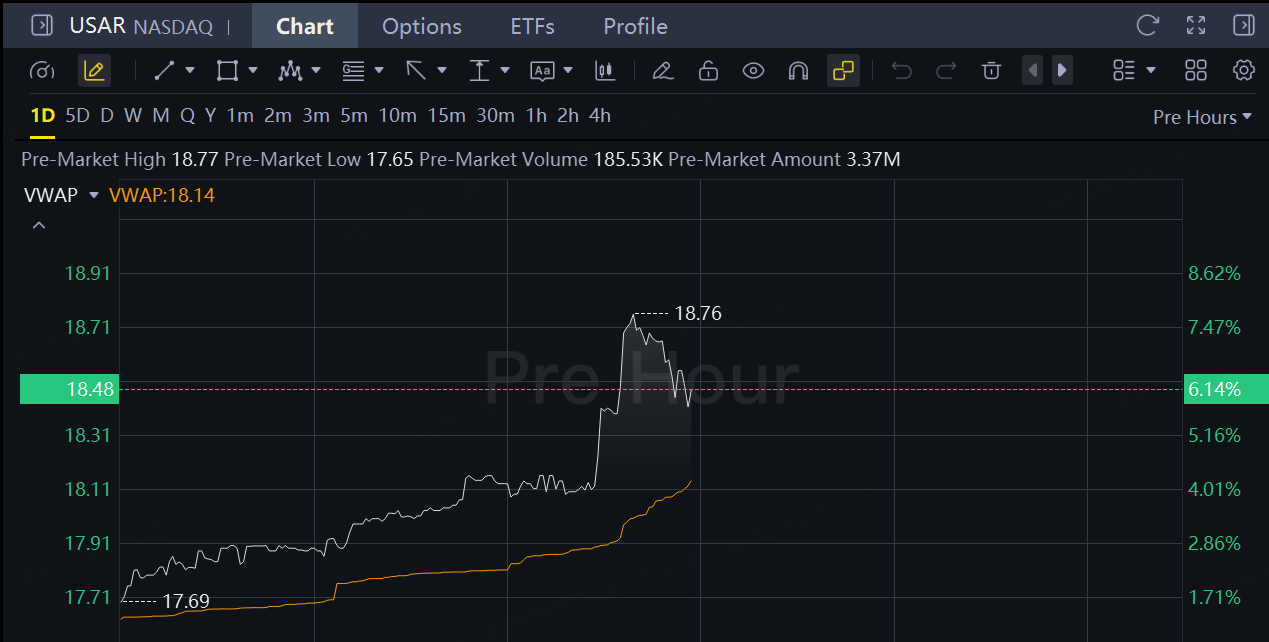Select the 1D timeframe
Viewport: 1269px width, 642px height.
click(42, 116)
